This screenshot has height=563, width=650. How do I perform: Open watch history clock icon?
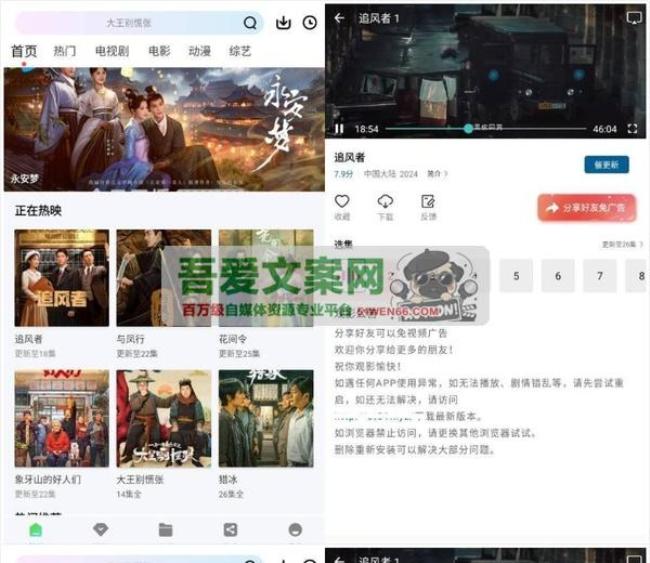310,22
